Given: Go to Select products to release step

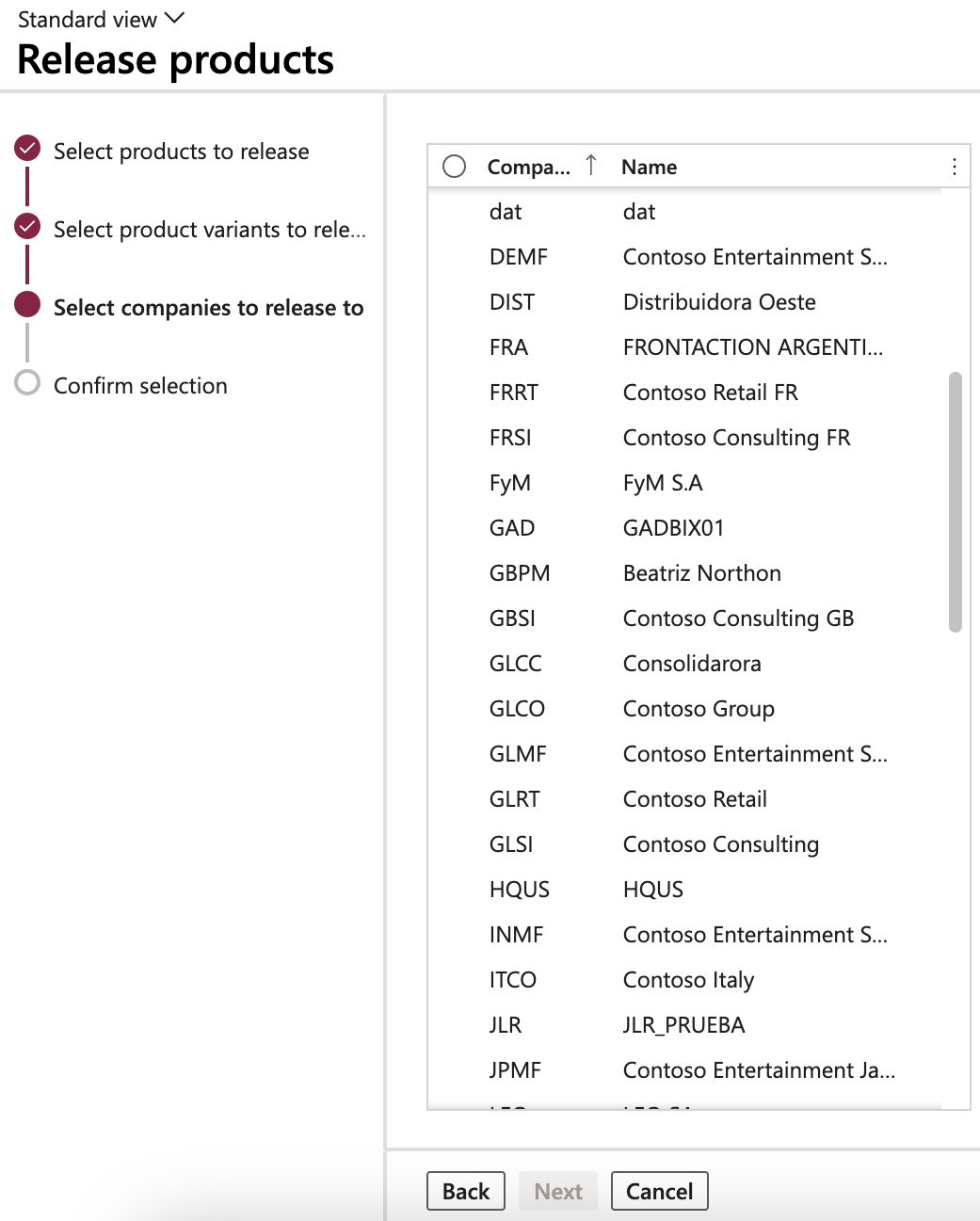Looking at the screenshot, I should pyautogui.click(x=181, y=152).
